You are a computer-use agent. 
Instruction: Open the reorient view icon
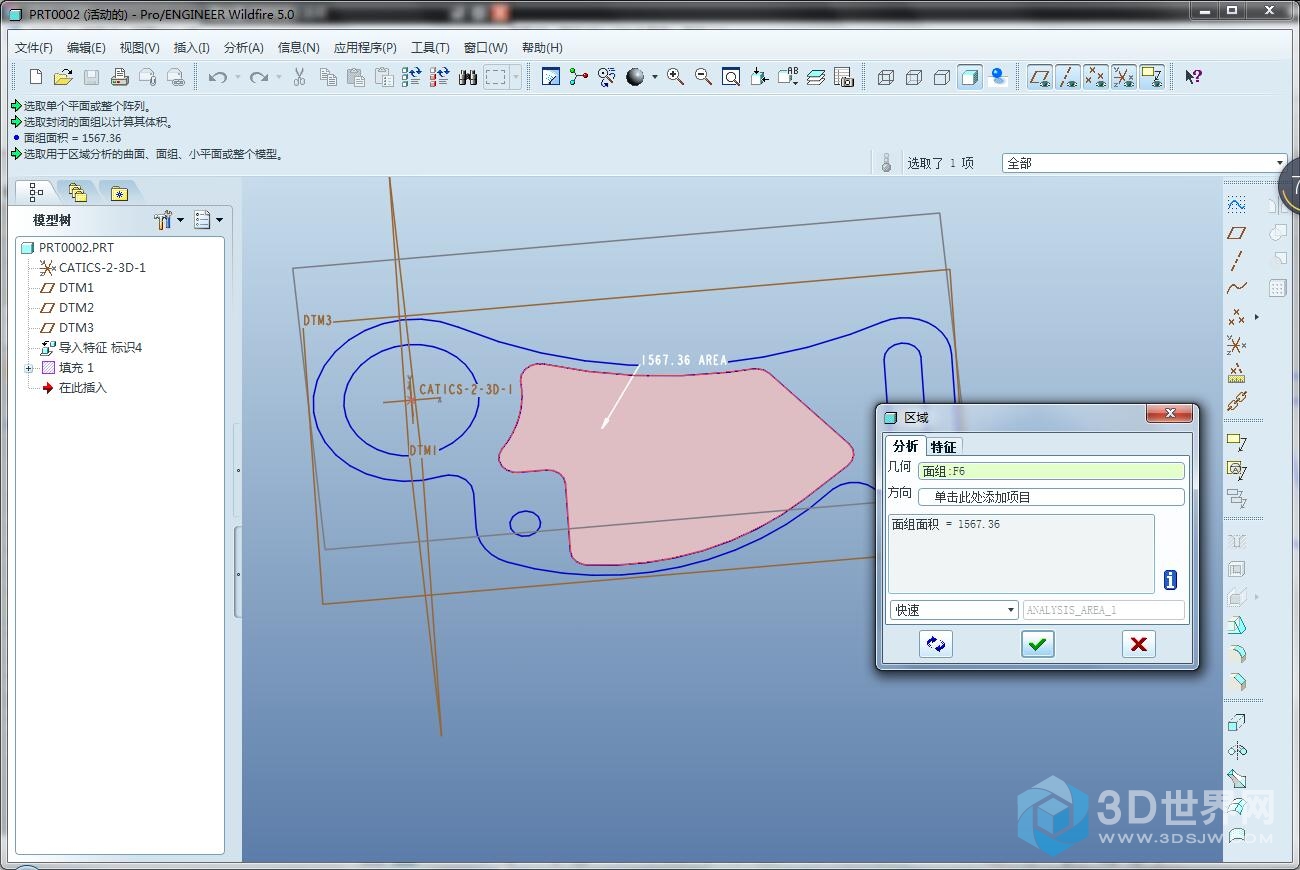(x=759, y=77)
